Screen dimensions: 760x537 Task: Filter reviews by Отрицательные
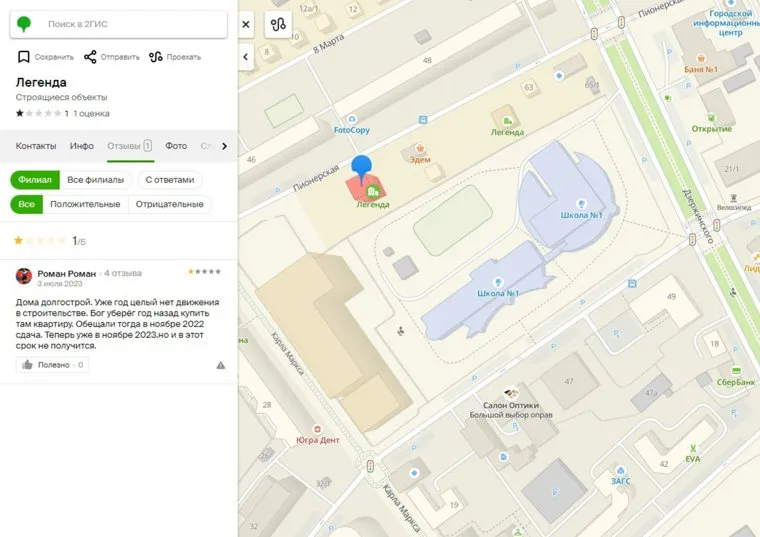pyautogui.click(x=168, y=205)
